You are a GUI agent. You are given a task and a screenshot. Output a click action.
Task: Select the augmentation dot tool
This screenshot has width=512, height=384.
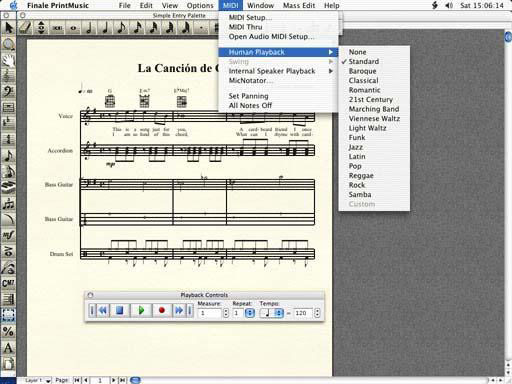[201, 28]
